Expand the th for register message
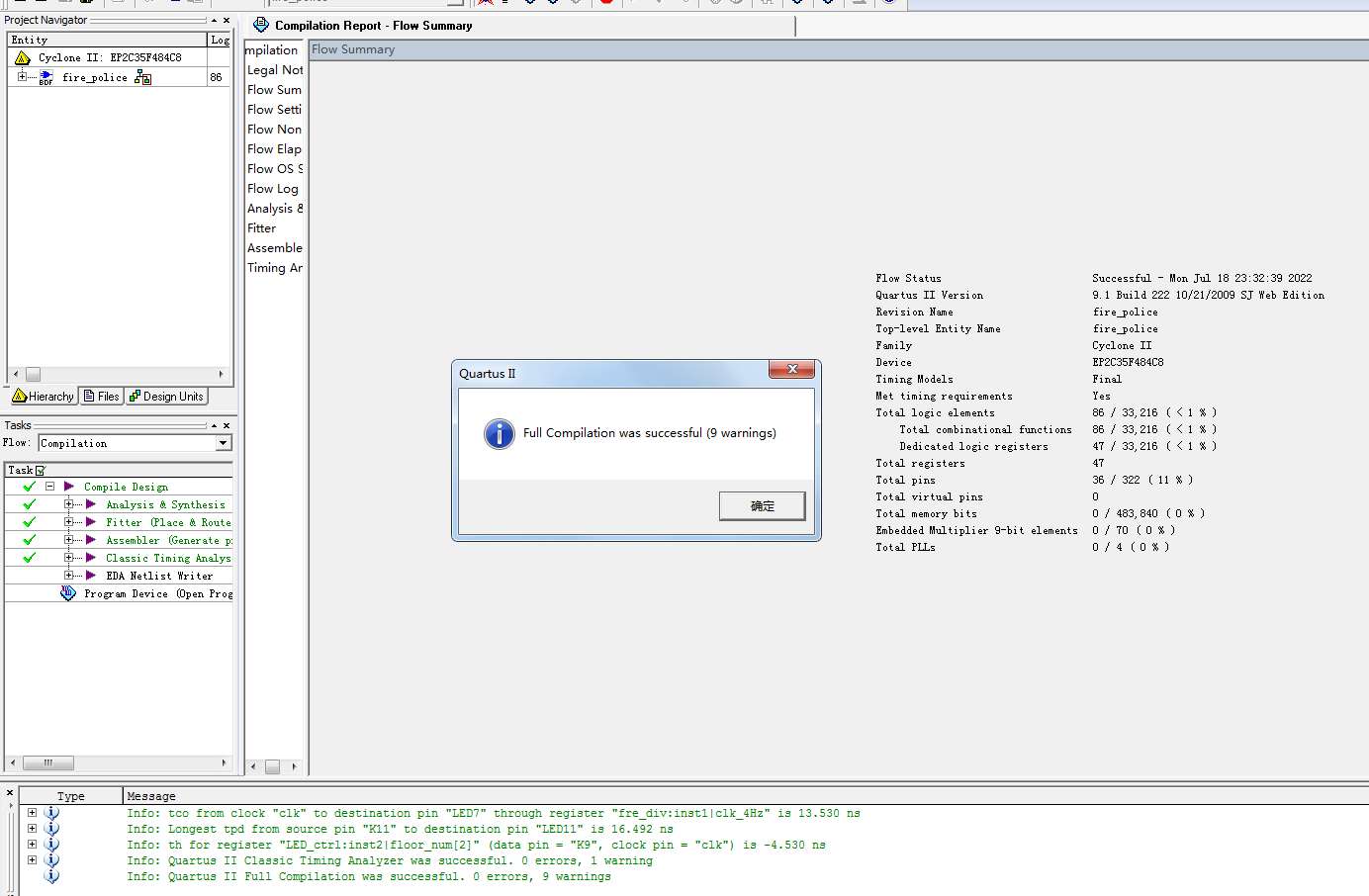 pyautogui.click(x=32, y=845)
